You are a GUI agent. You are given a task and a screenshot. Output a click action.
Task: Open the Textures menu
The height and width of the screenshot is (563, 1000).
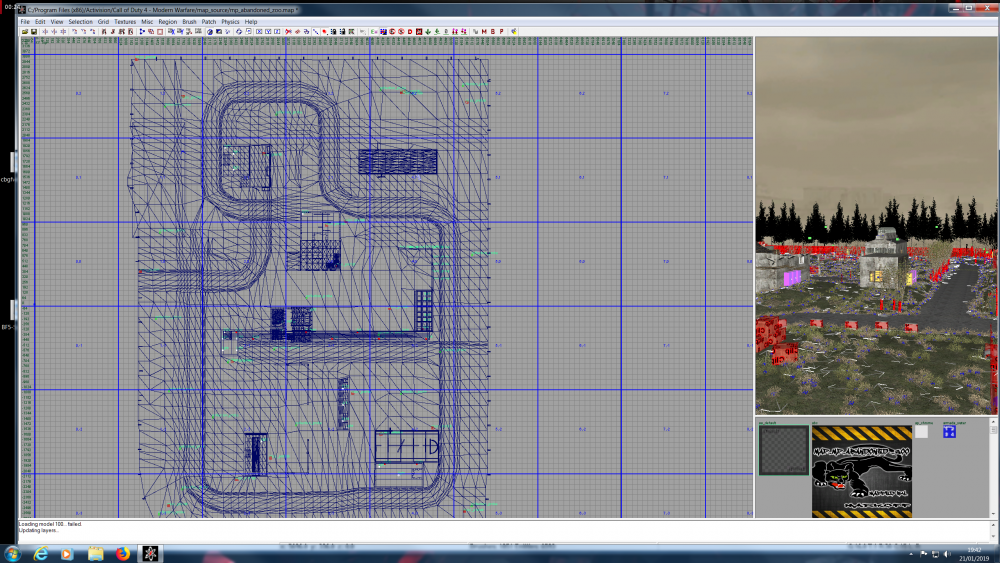tap(125, 21)
